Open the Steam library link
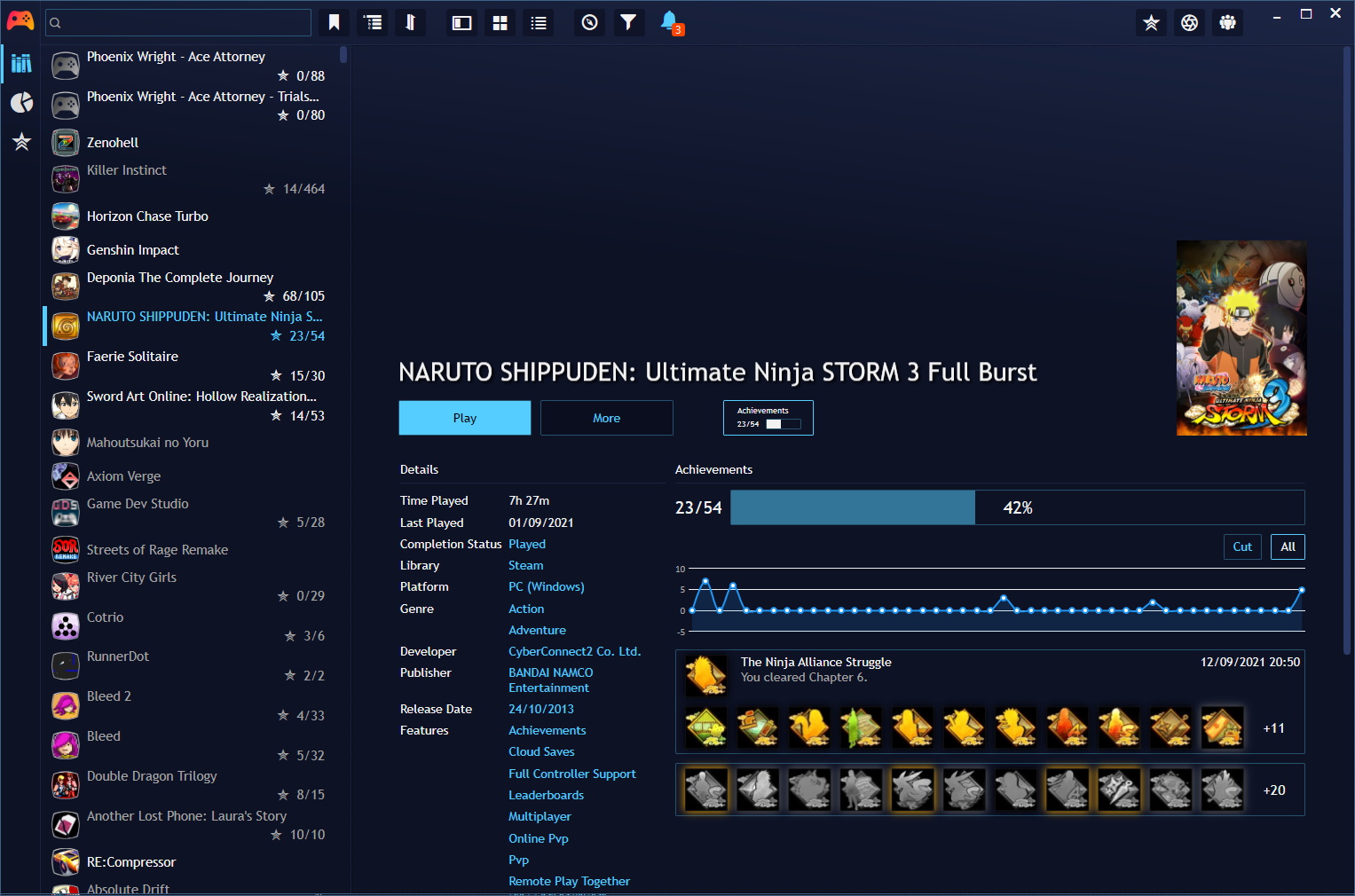This screenshot has width=1355, height=896. coord(526,565)
